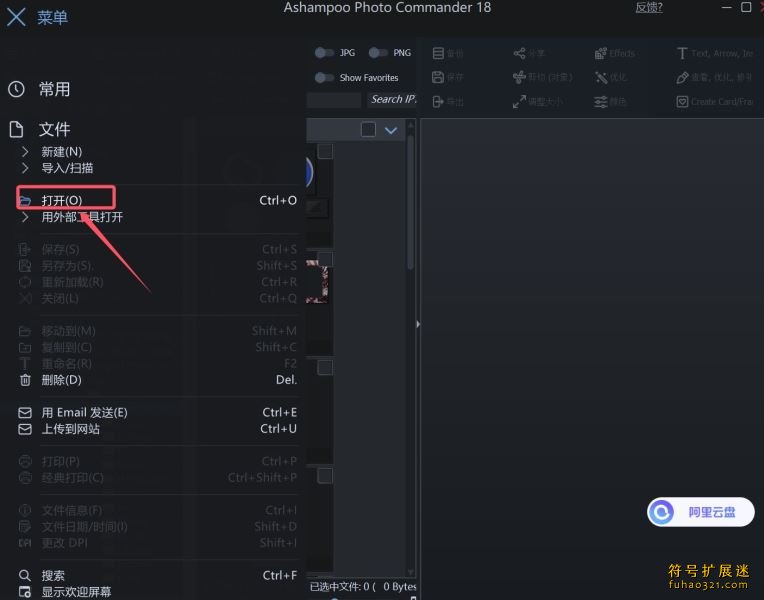The height and width of the screenshot is (600, 764).
Task: Click the 搜索 magnifier icon
Action: coord(25,576)
